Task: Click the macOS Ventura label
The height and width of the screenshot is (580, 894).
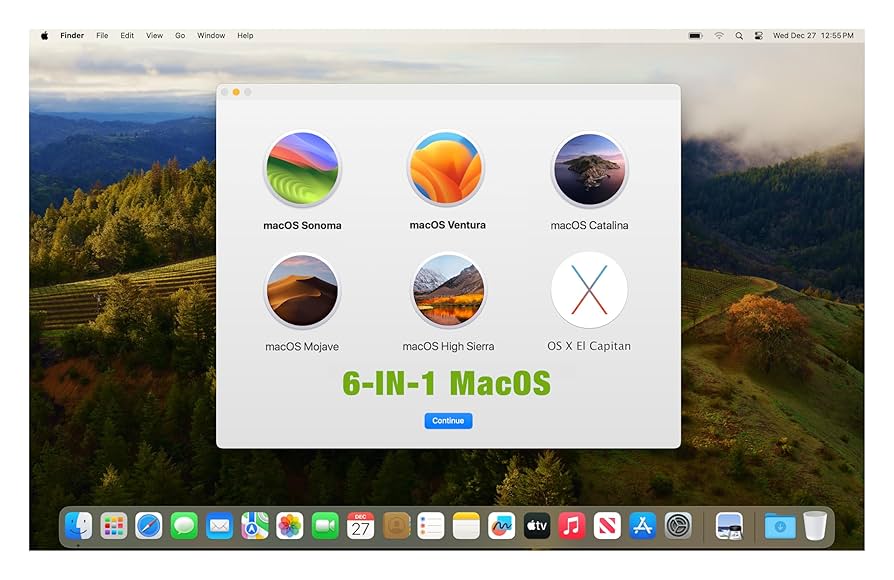Action: click(x=448, y=225)
